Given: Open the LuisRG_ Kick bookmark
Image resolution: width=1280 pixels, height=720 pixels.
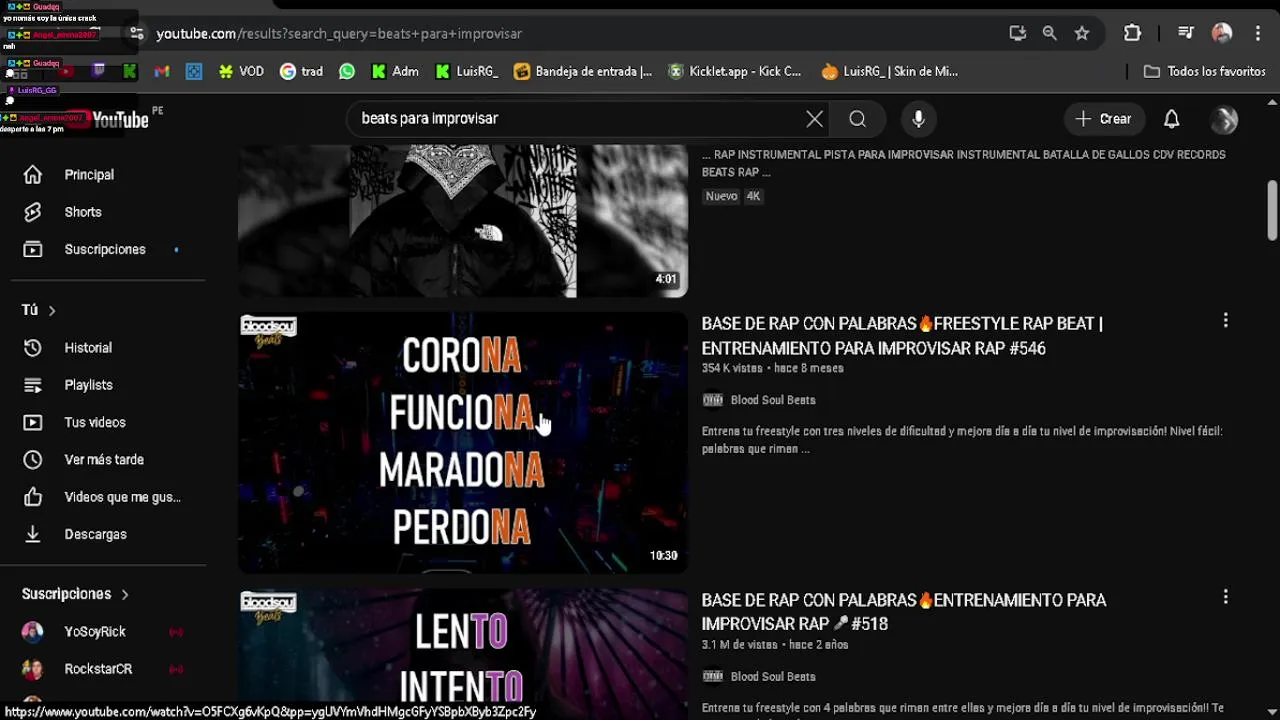Looking at the screenshot, I should coord(466,71).
